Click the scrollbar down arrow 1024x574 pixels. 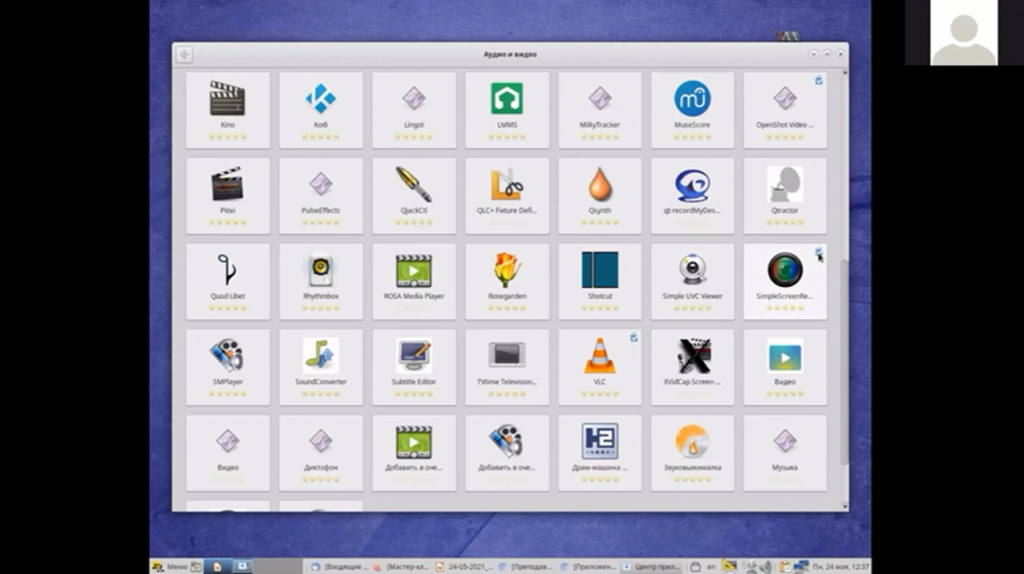click(845, 506)
